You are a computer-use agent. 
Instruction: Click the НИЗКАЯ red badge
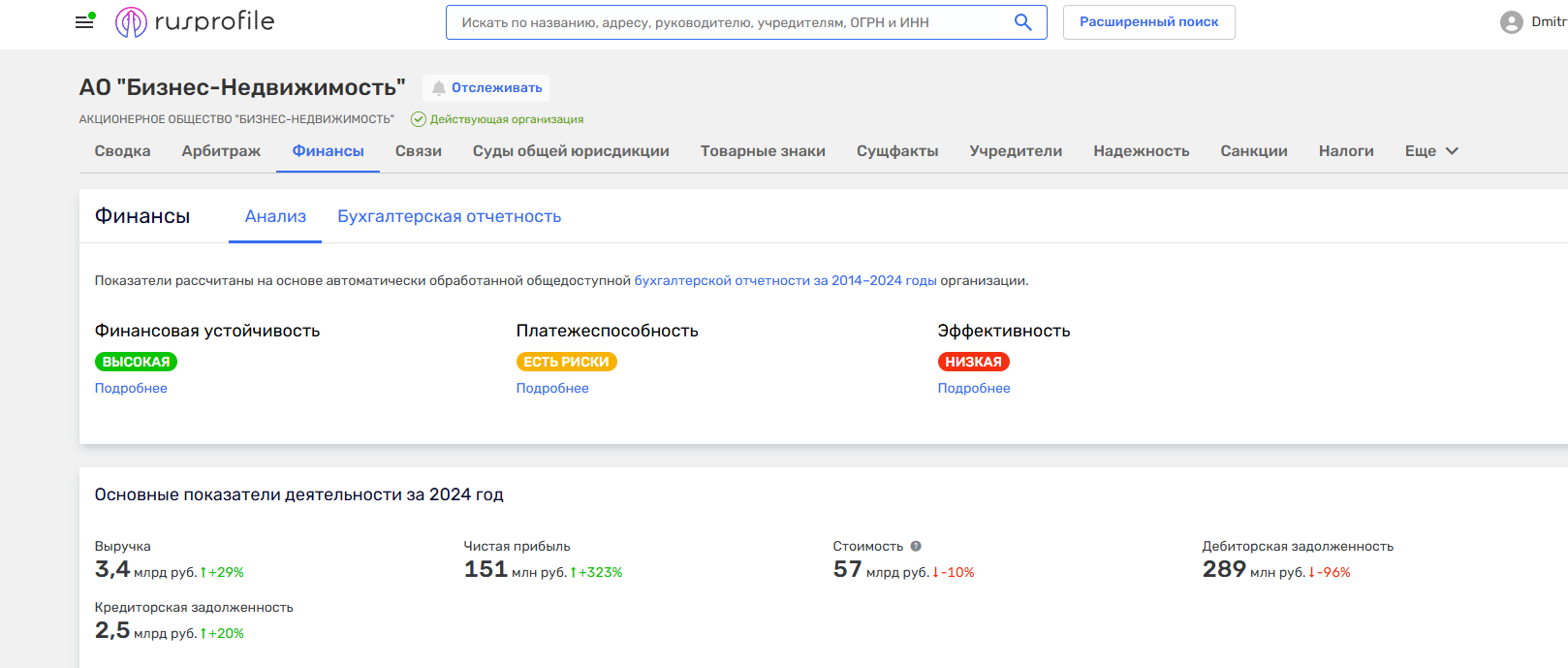point(973,362)
